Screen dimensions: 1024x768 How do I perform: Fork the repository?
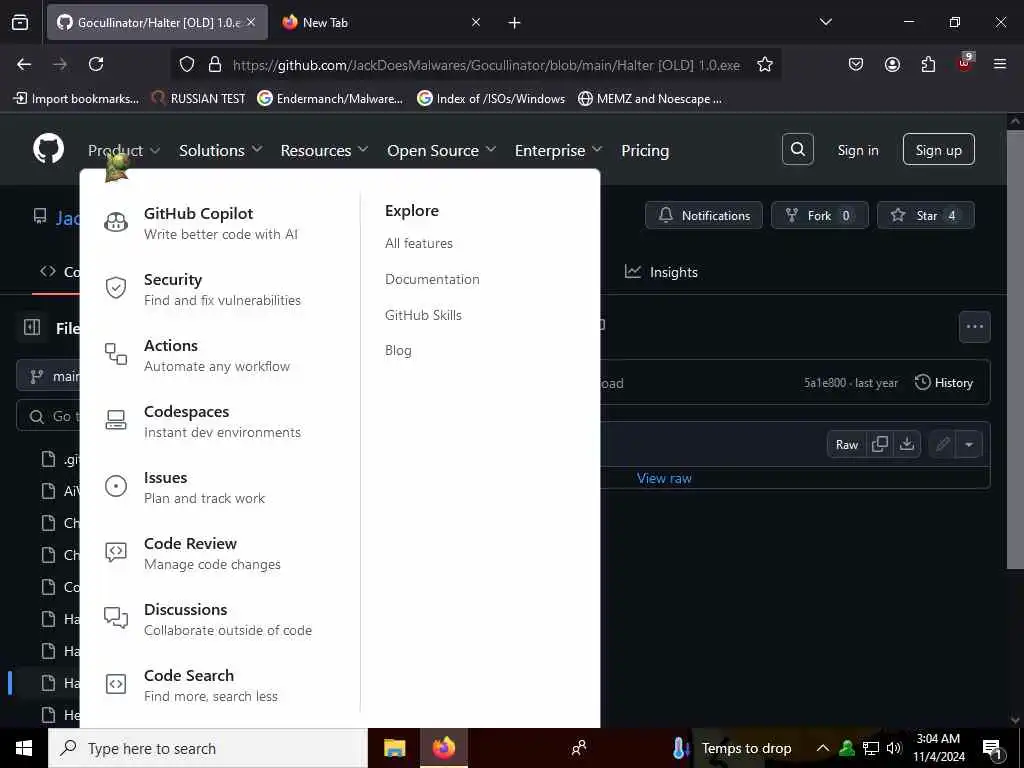pyautogui.click(x=819, y=215)
